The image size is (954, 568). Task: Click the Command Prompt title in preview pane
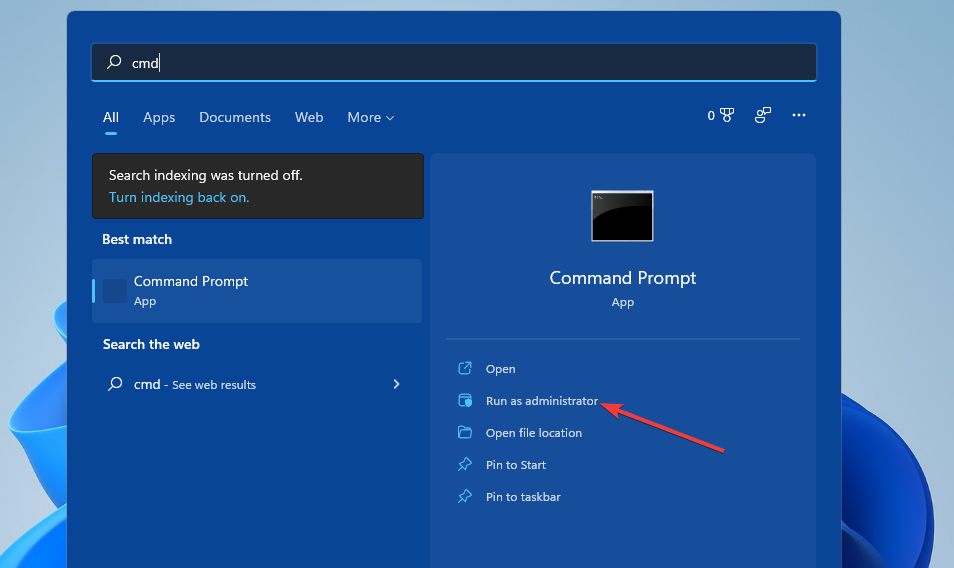pyautogui.click(x=622, y=278)
